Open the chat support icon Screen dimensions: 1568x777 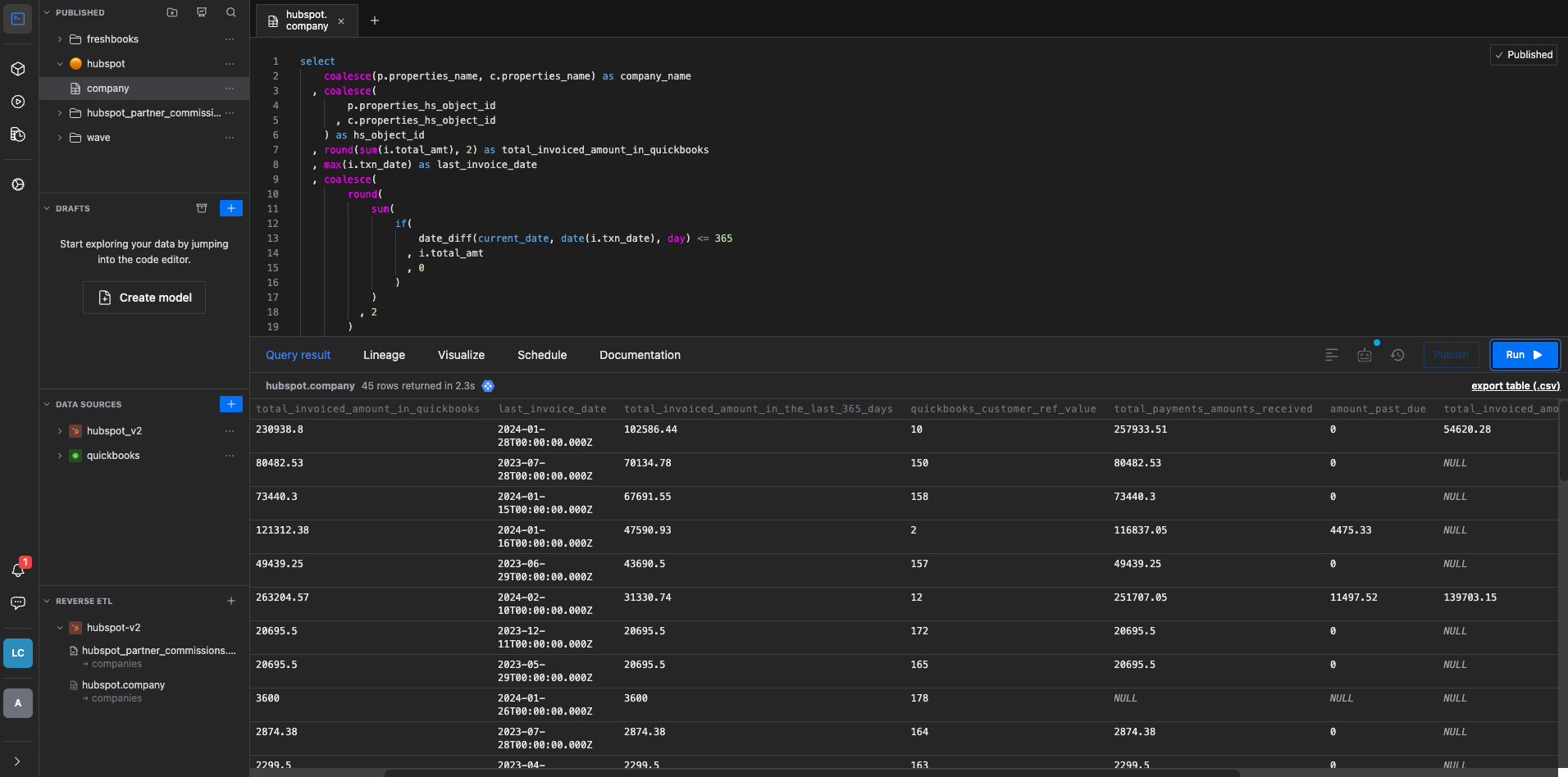[x=18, y=602]
